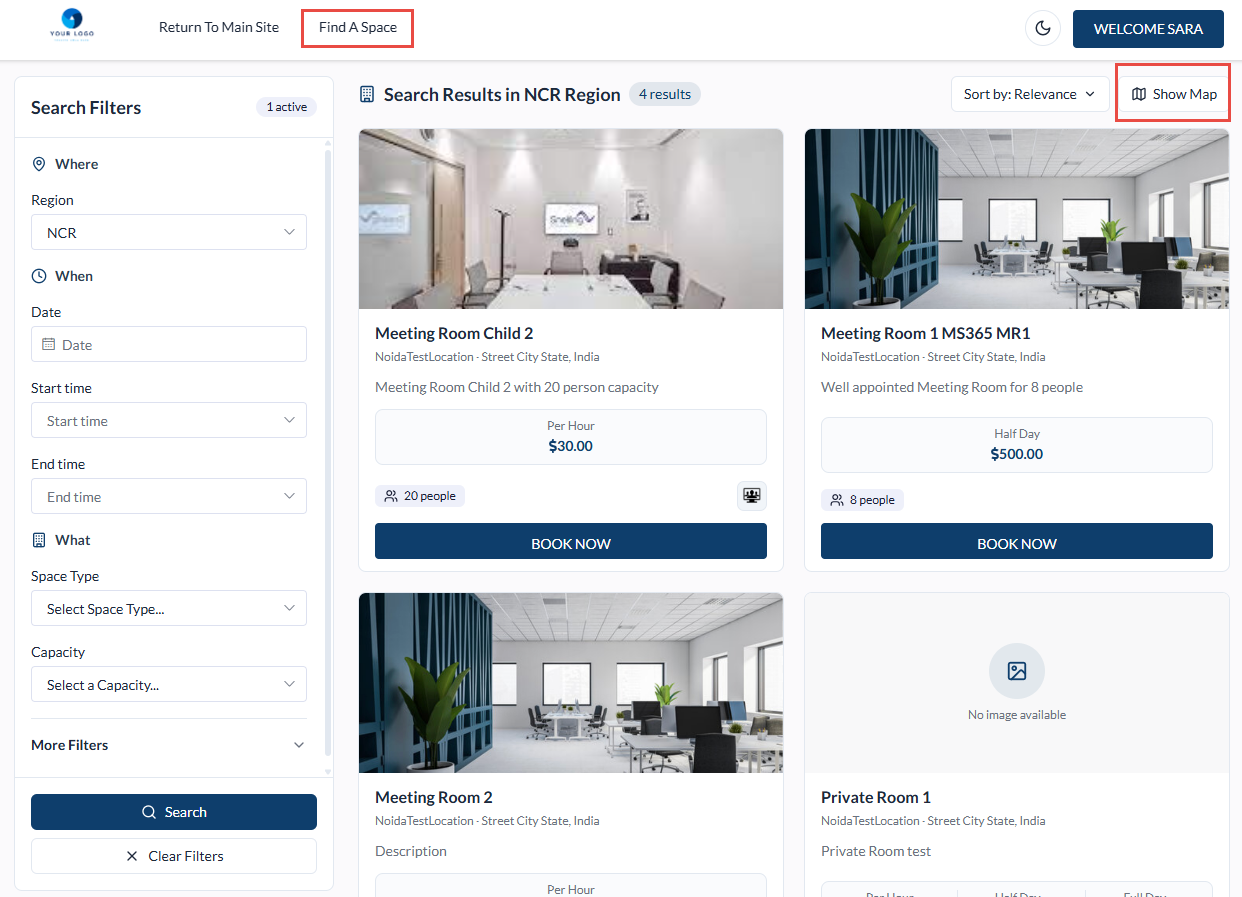Click the location pin icon beside Where
1242x897 pixels.
(39, 164)
